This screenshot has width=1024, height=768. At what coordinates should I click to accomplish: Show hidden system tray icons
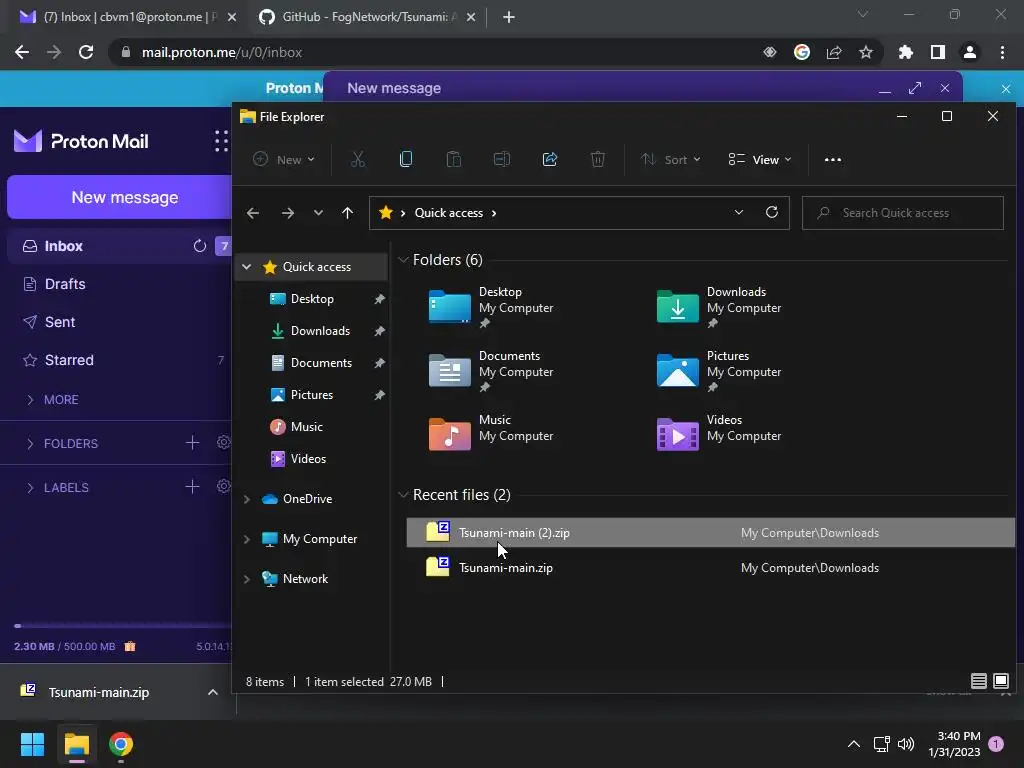pos(854,744)
